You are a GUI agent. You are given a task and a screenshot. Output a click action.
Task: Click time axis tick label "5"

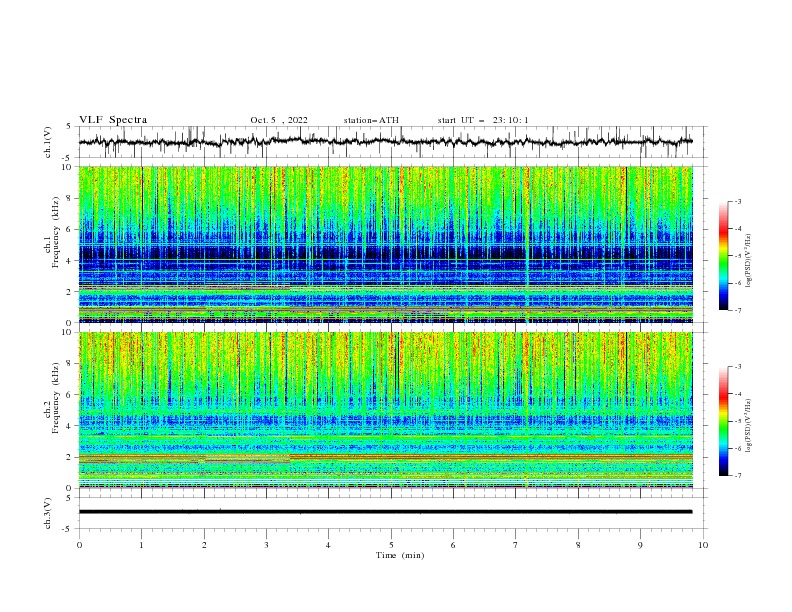(391, 545)
